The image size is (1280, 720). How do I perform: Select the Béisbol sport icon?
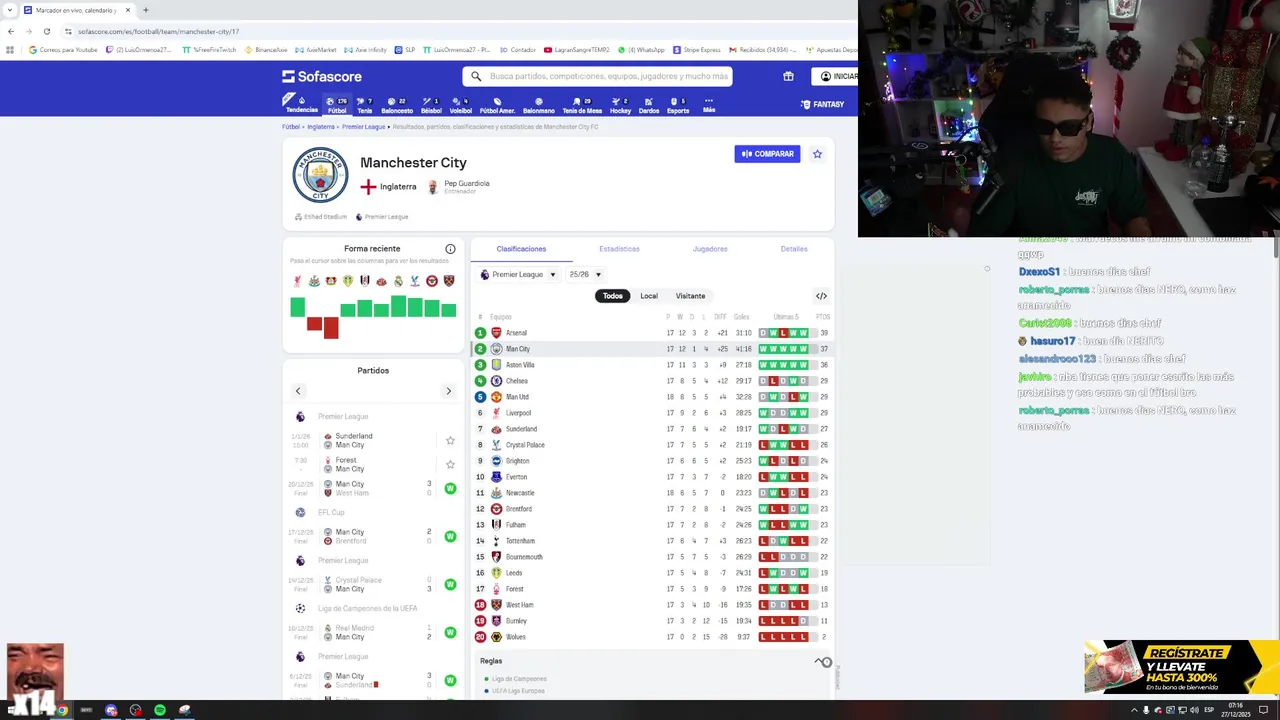[431, 105]
